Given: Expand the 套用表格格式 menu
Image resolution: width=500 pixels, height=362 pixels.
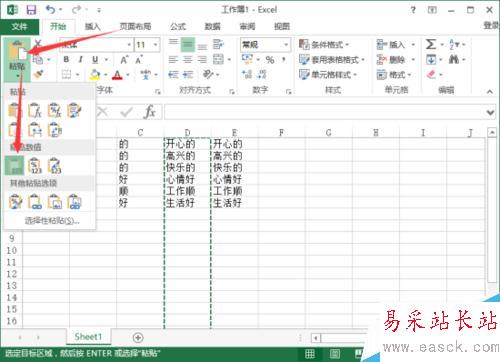Looking at the screenshot, I should click(332, 60).
